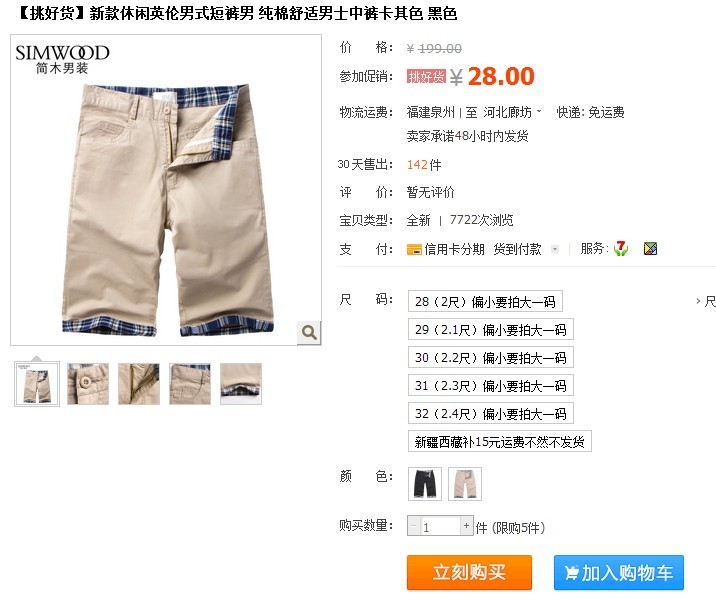Image resolution: width=716 pixels, height=599 pixels.
Task: View the button close-up thumbnail
Action: coord(88,384)
